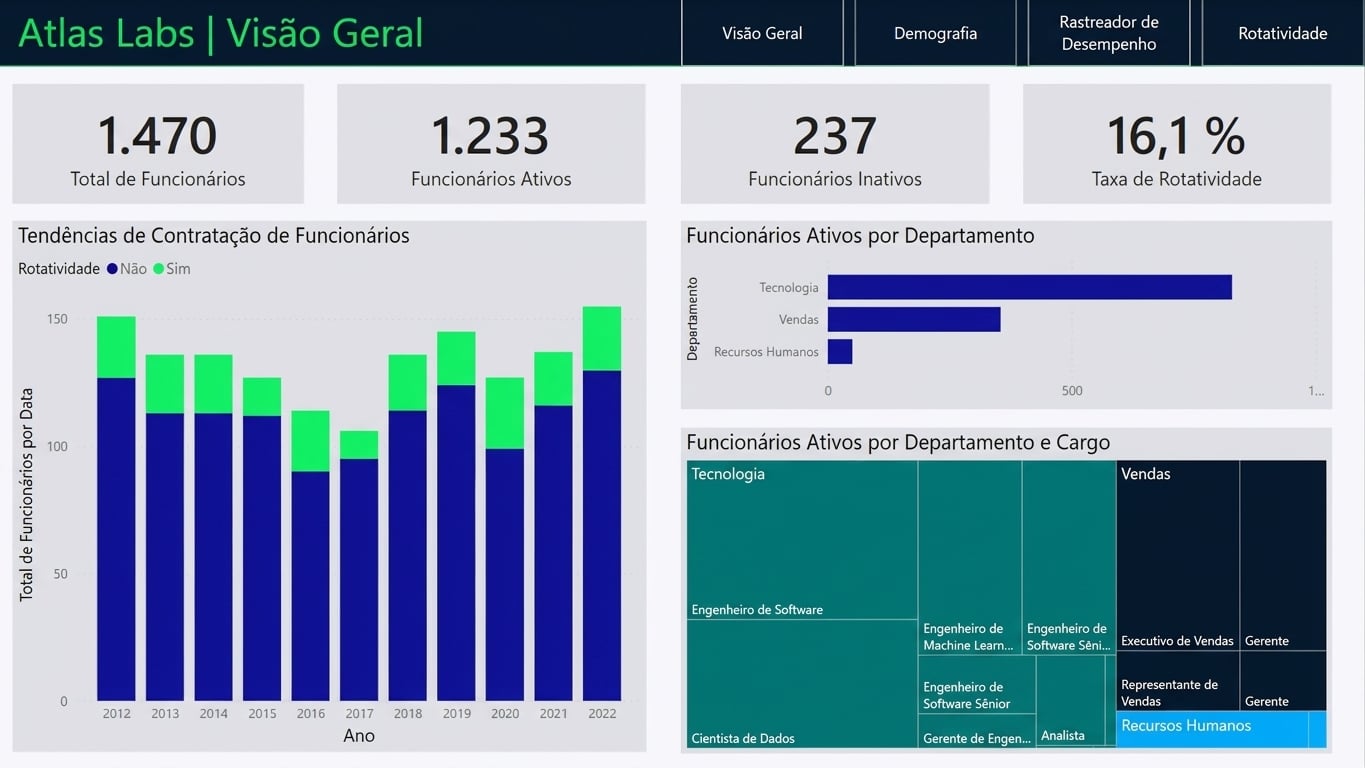Open the Visão Geral navigation page
The width and height of the screenshot is (1365, 768).
762,33
